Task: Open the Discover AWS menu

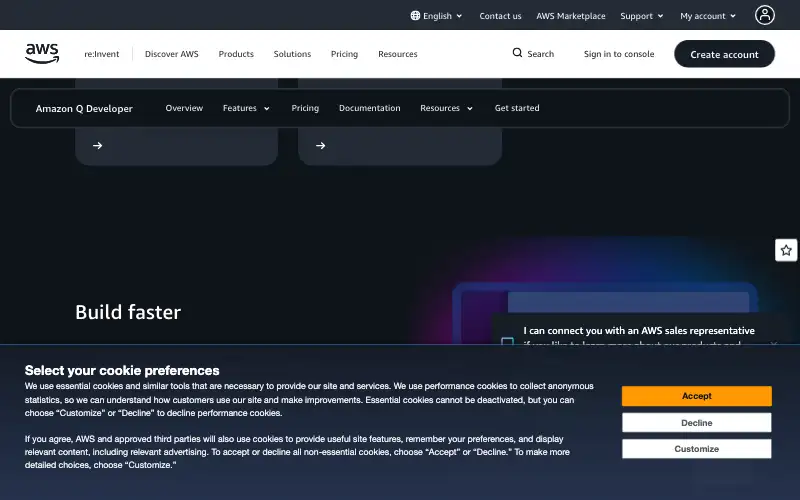Action: [x=171, y=54]
